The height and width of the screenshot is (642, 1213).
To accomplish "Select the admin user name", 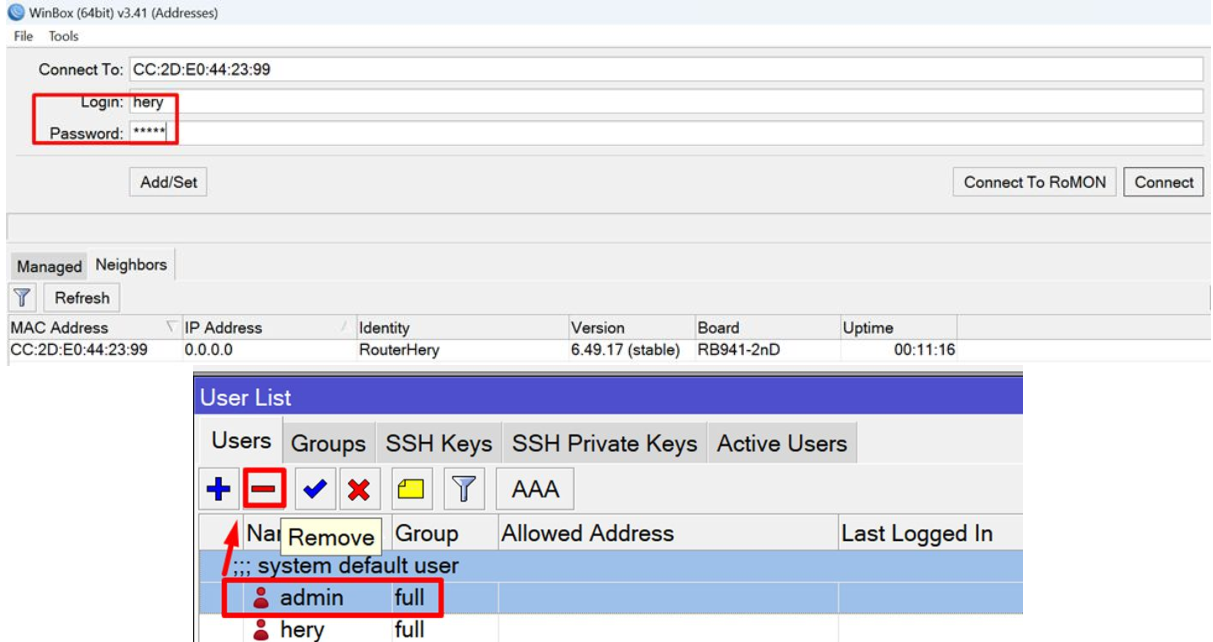I will 312,598.
